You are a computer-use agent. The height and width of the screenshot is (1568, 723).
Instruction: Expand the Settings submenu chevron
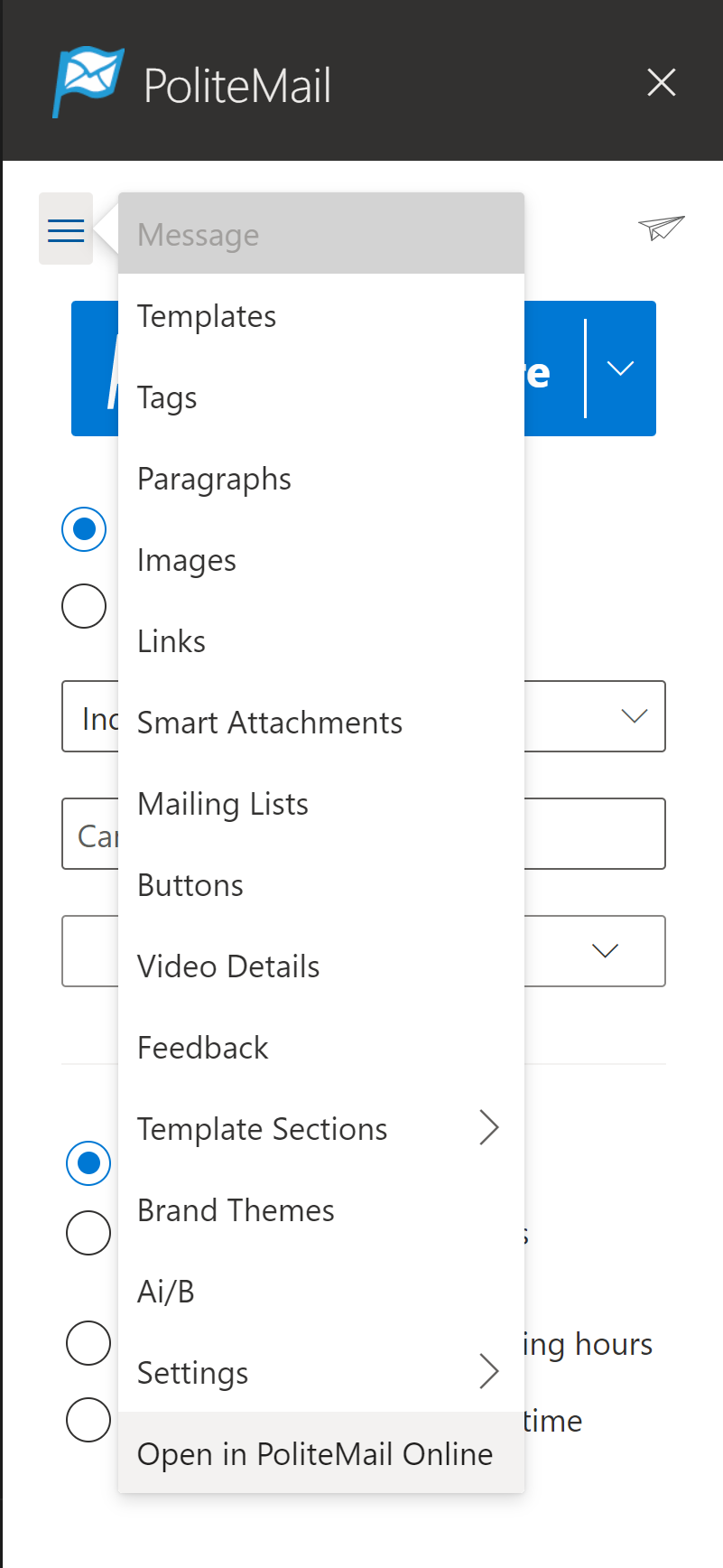[488, 1371]
